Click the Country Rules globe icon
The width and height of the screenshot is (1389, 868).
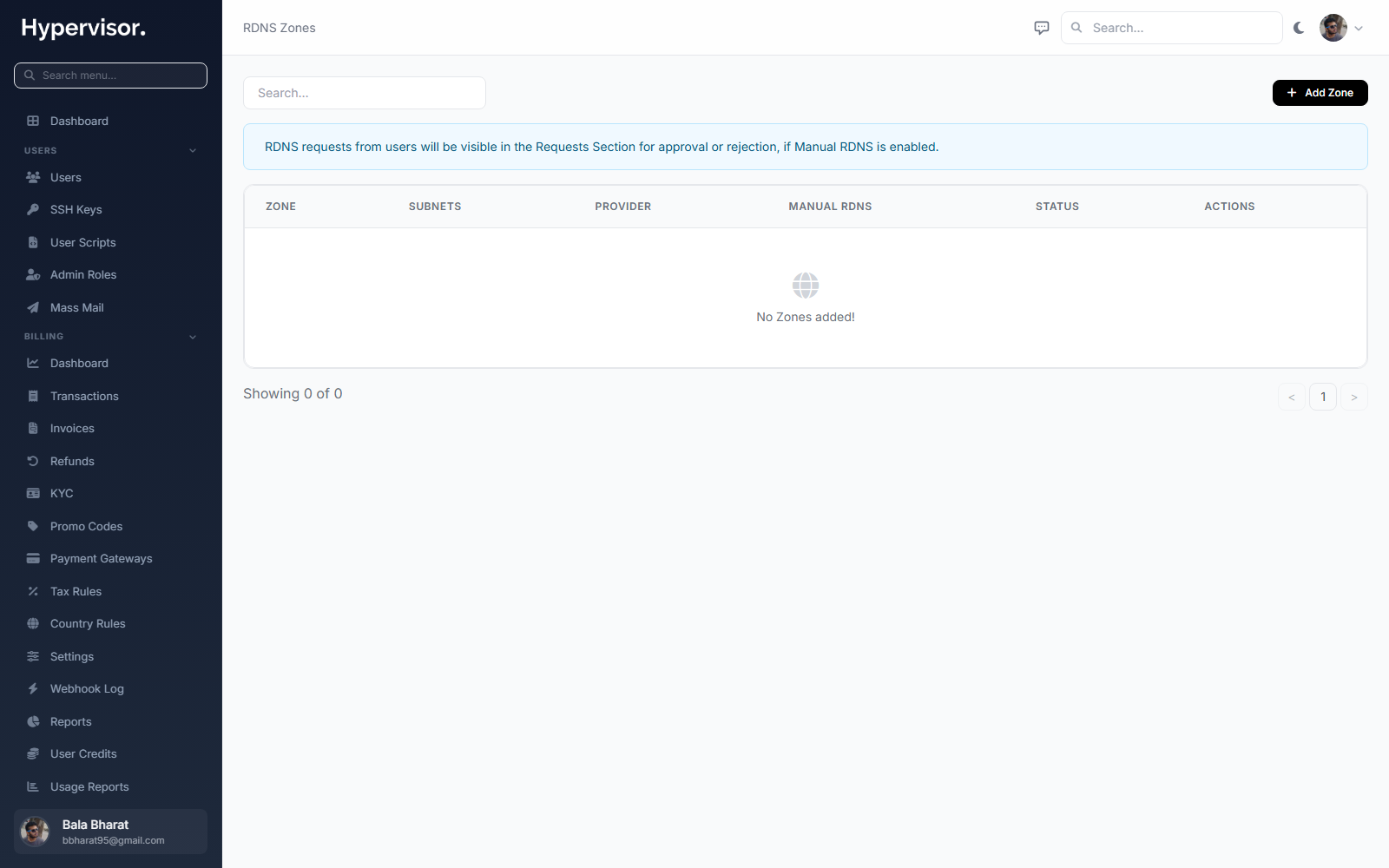point(33,623)
